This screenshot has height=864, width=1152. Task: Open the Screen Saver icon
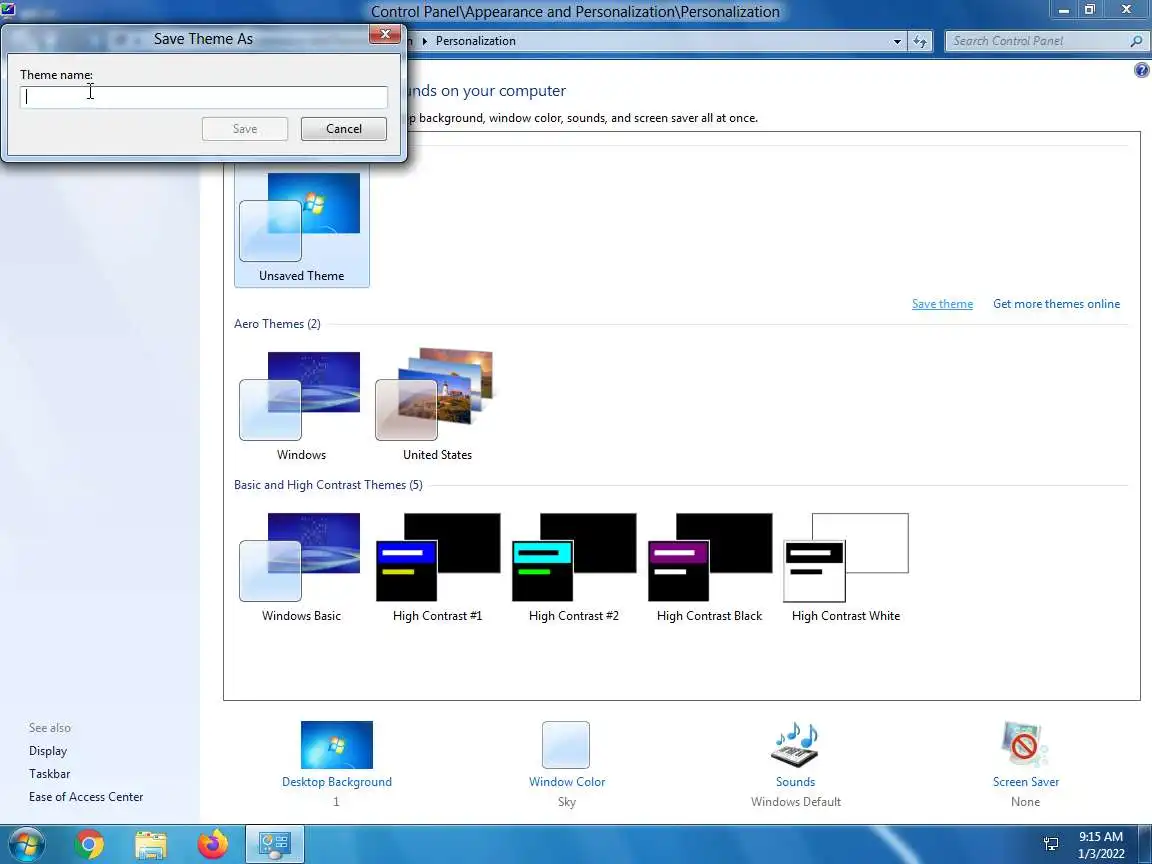point(1025,744)
